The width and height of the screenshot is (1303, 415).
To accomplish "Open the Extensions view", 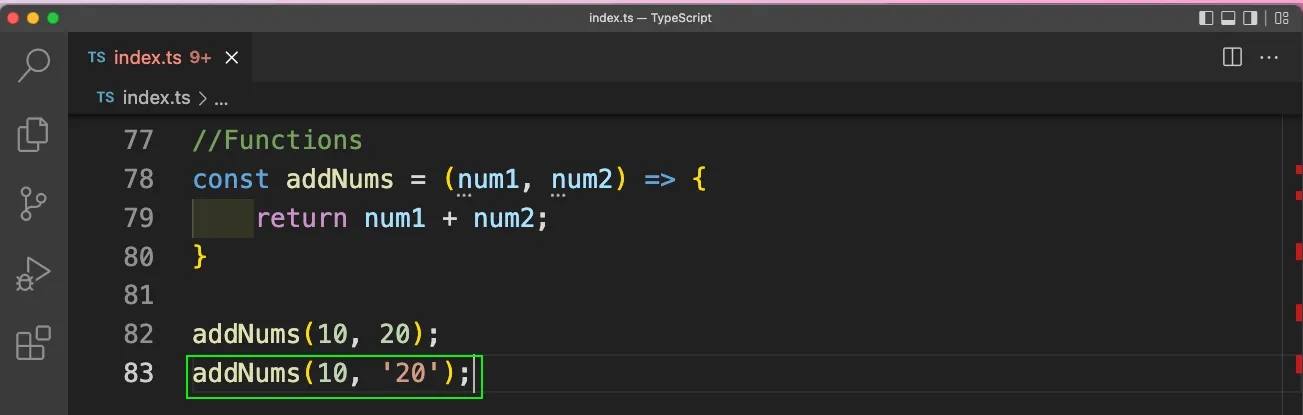I will pyautogui.click(x=34, y=343).
